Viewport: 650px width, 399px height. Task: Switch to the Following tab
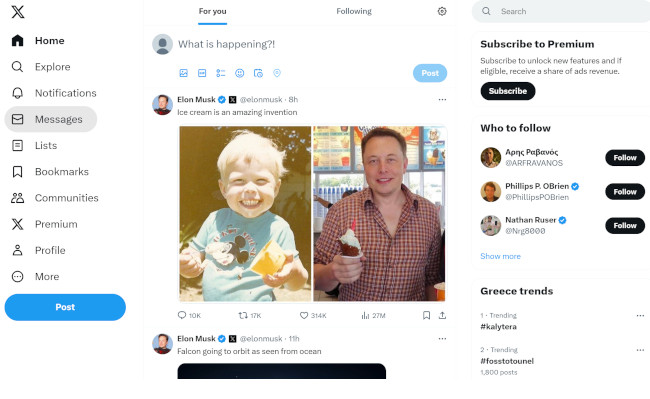[x=354, y=12]
